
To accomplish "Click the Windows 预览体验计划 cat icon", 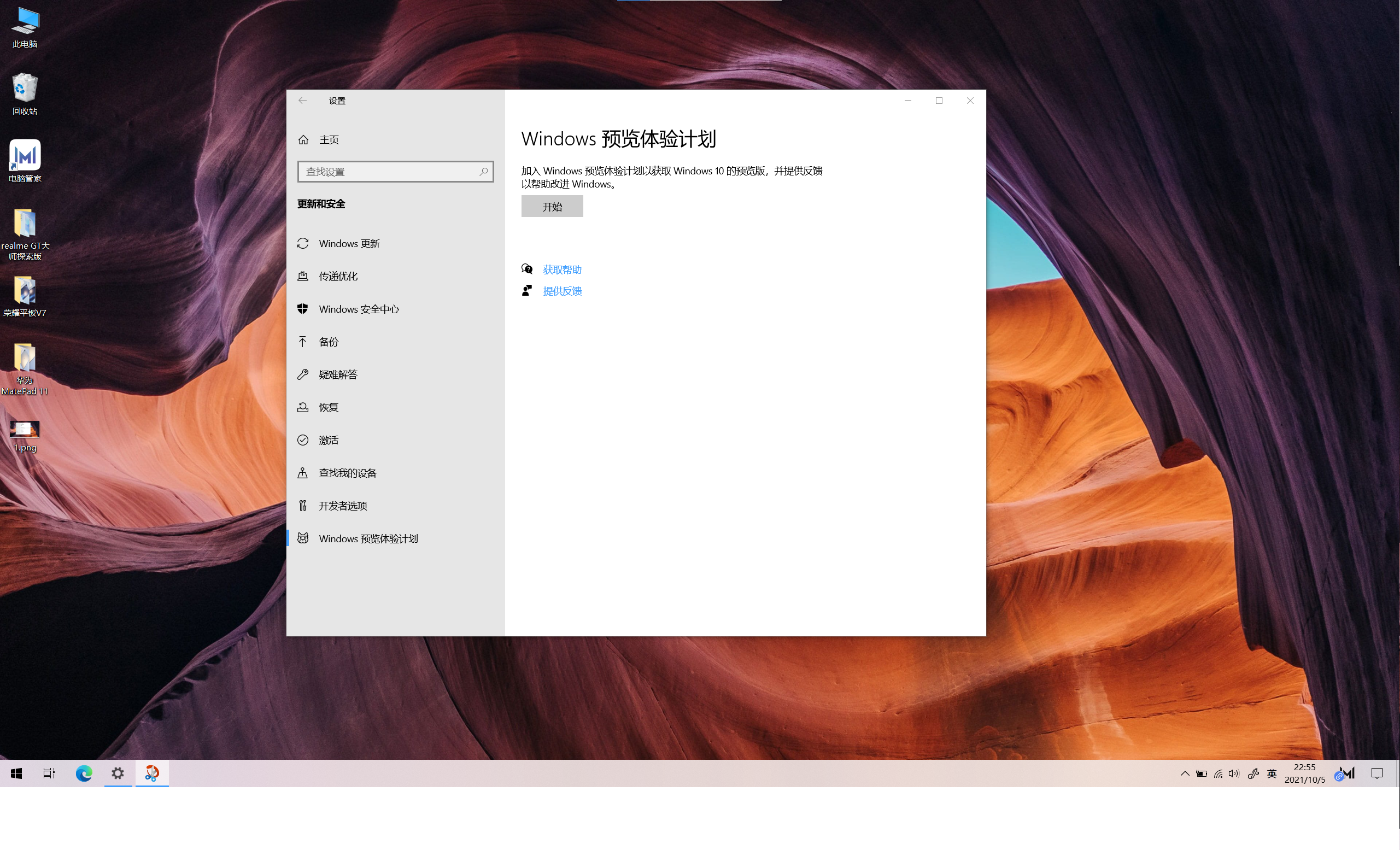I will pyautogui.click(x=303, y=538).
